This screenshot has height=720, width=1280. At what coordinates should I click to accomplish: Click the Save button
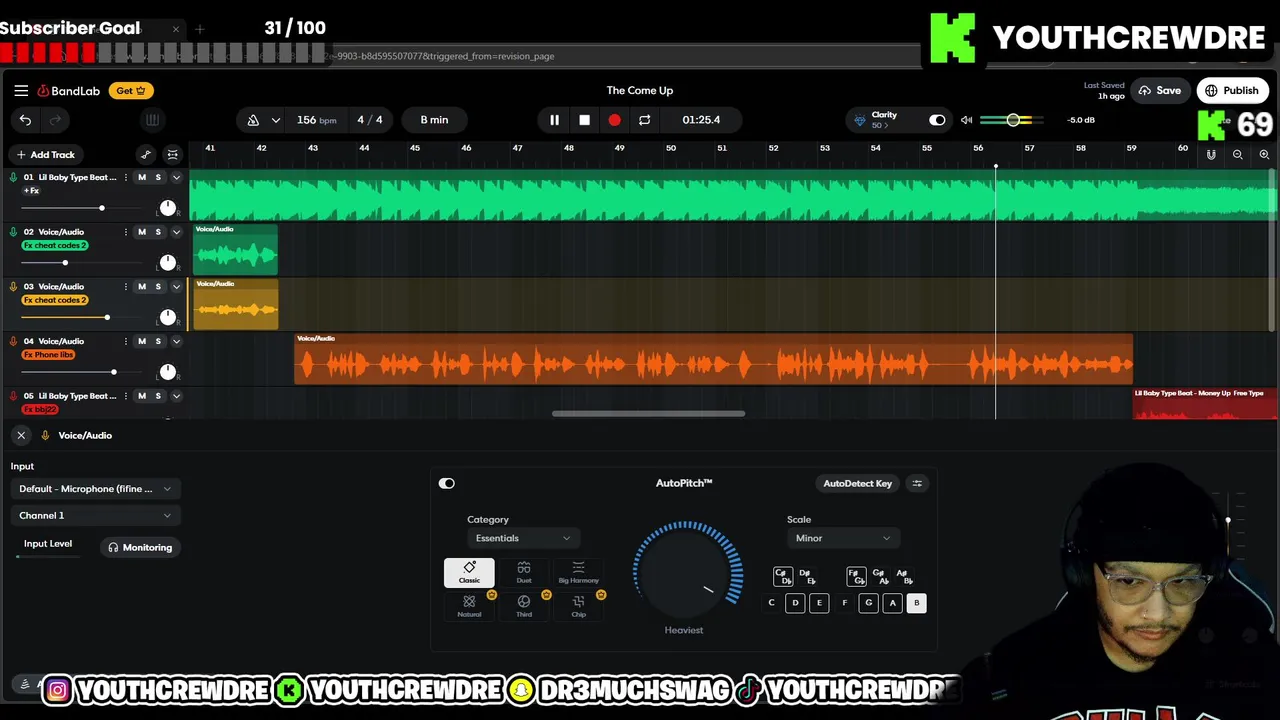1160,91
